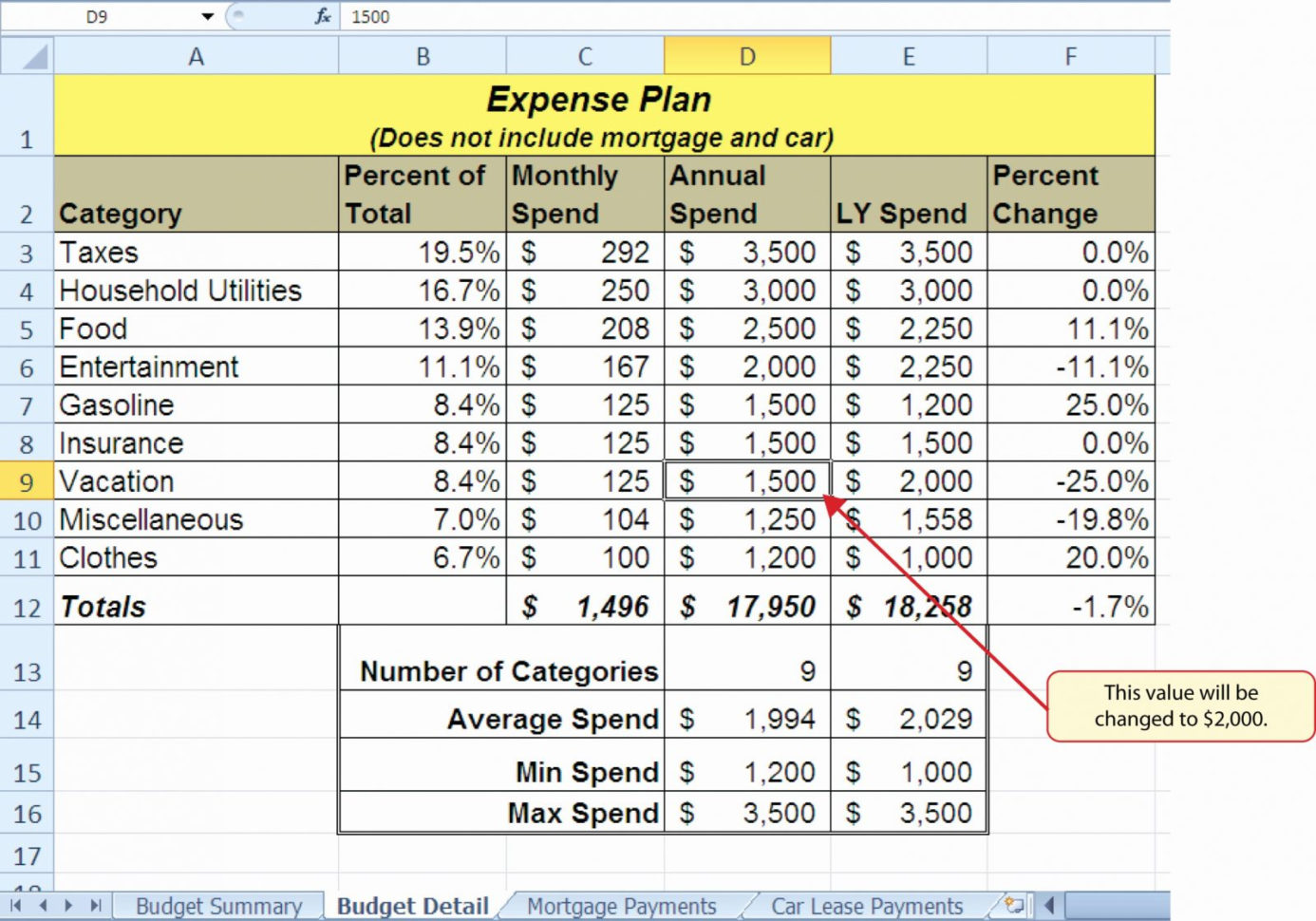
Task: Select column F by clicking its header
Action: coord(1071,55)
